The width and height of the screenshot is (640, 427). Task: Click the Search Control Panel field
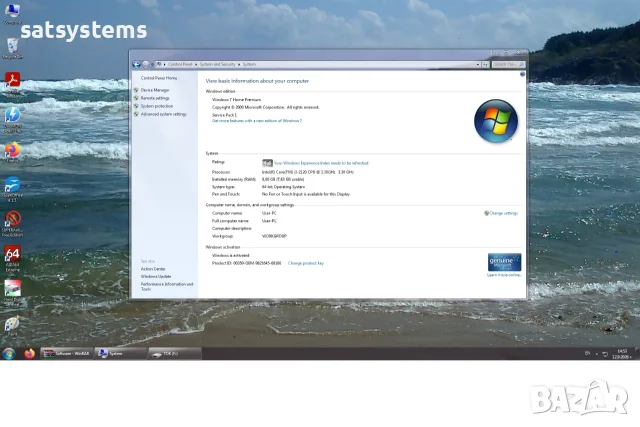508,64
